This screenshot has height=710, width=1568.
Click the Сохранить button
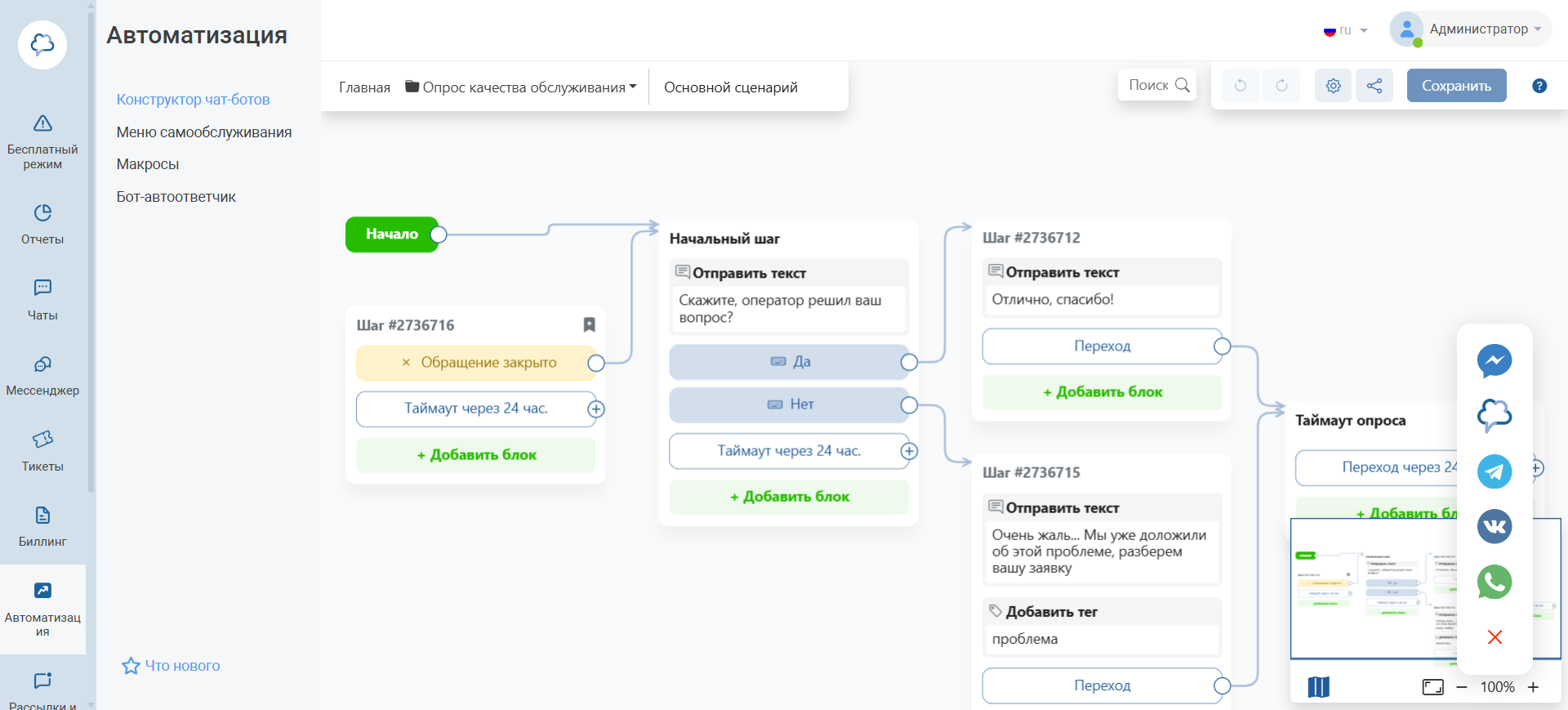tap(1456, 86)
